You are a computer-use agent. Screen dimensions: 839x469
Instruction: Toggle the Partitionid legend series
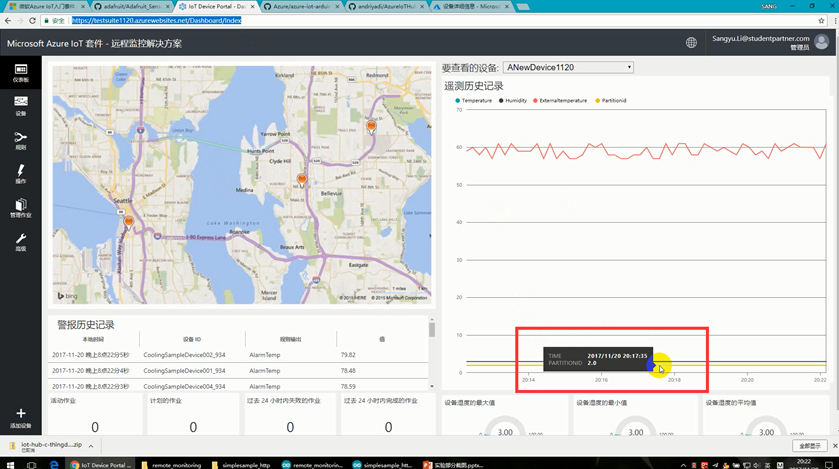click(x=611, y=101)
